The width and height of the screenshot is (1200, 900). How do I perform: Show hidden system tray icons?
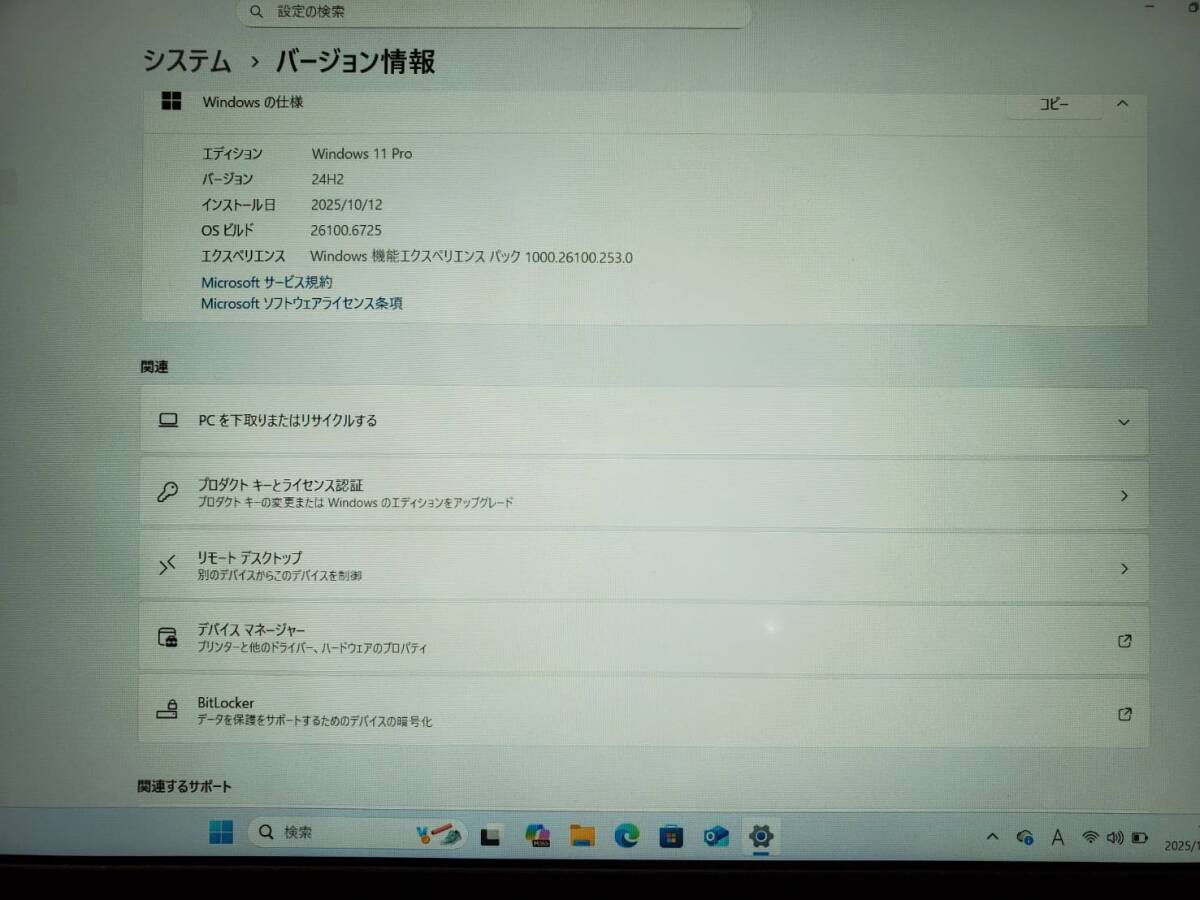pos(992,838)
